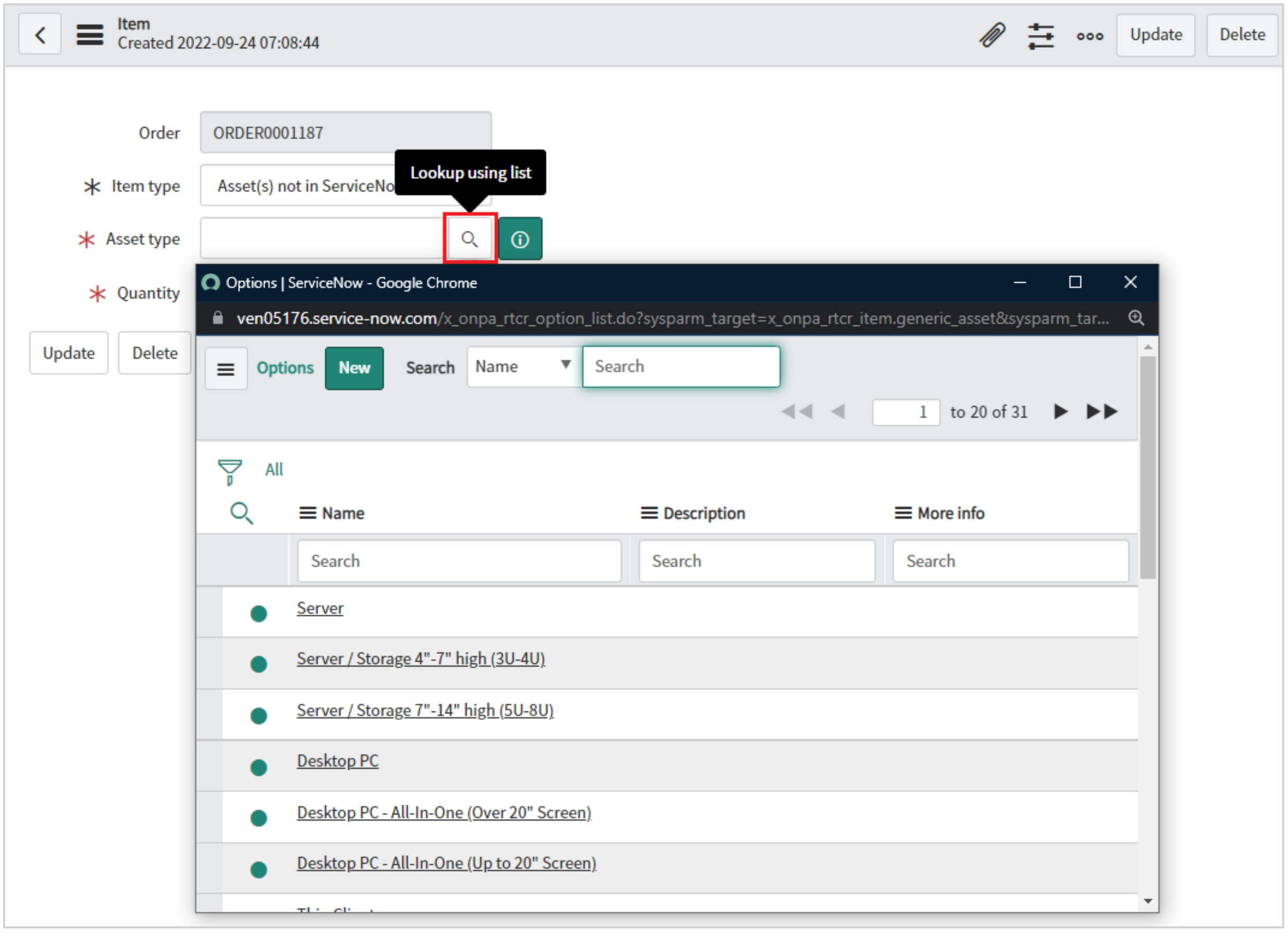Viewport: 1288px width, 935px height.
Task: Click the popup vertical scrollbar thumb
Action: (x=1148, y=467)
